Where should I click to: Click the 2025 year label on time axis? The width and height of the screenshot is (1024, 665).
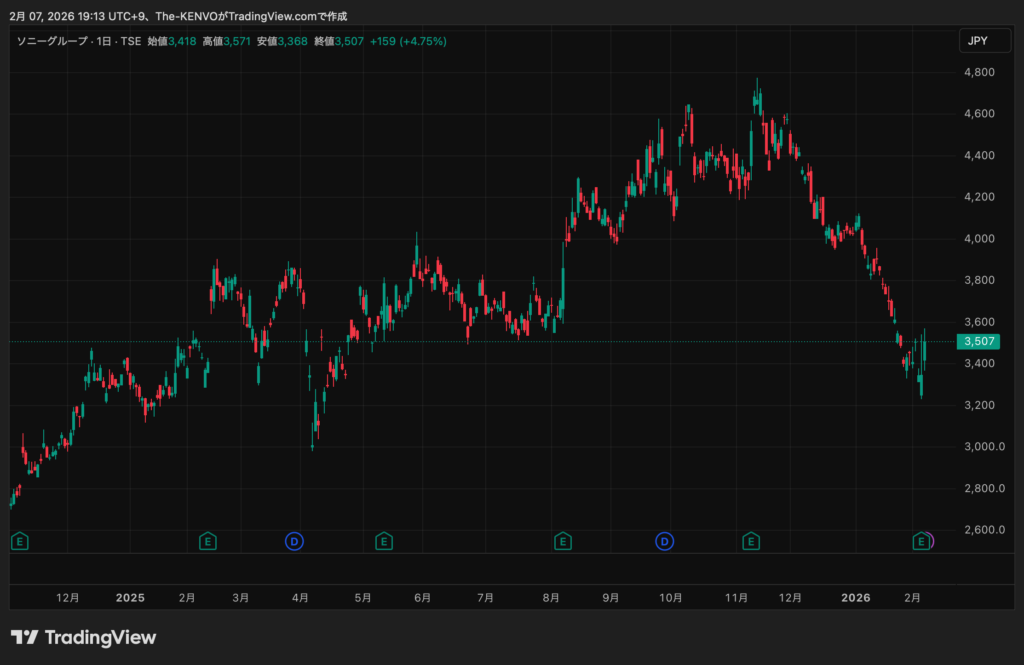(130, 598)
